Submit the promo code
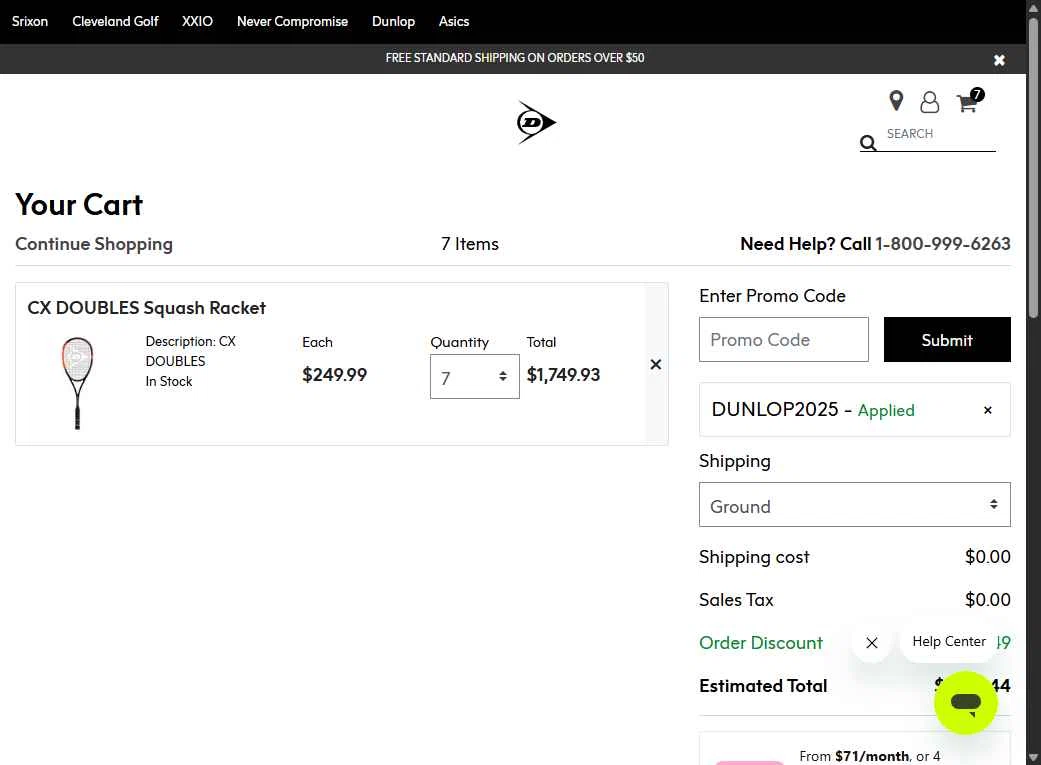The height and width of the screenshot is (765, 1041). tap(947, 339)
